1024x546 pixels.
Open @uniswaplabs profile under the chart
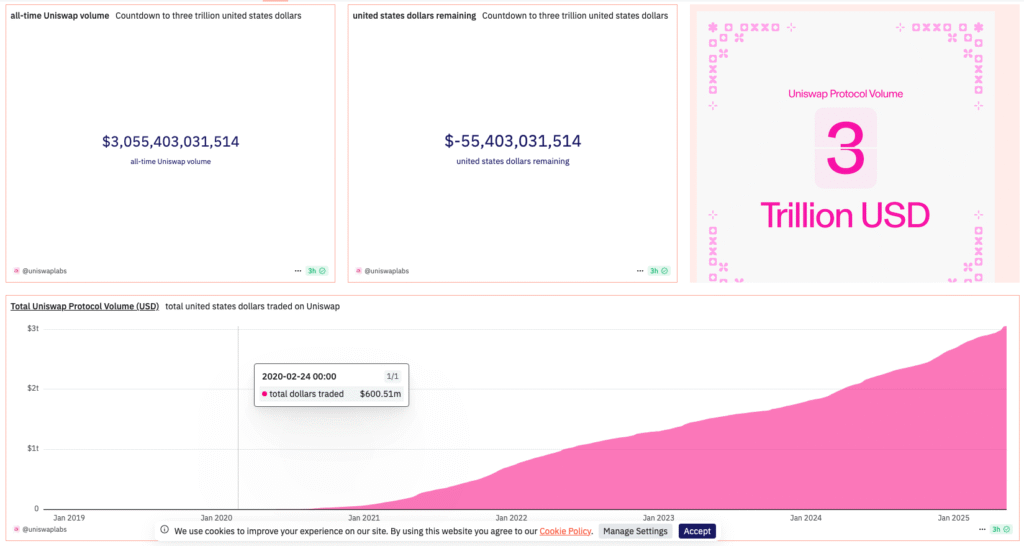point(44,530)
